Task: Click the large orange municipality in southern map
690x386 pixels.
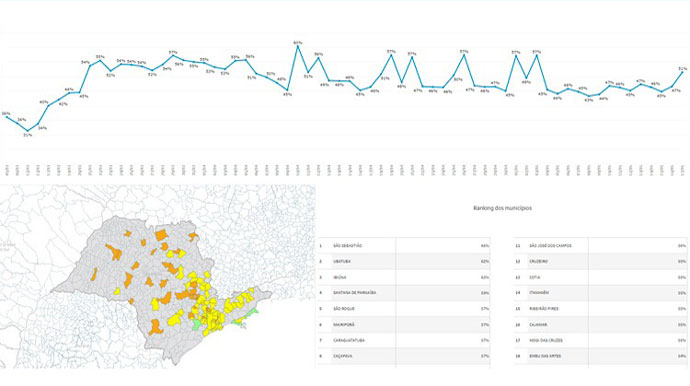Action: (x=155, y=327)
